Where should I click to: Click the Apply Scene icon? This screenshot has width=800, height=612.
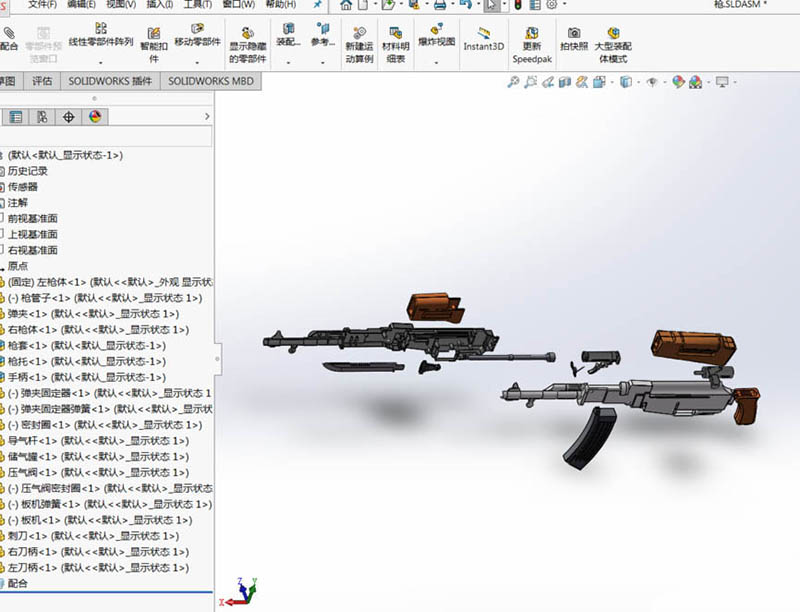(695, 82)
